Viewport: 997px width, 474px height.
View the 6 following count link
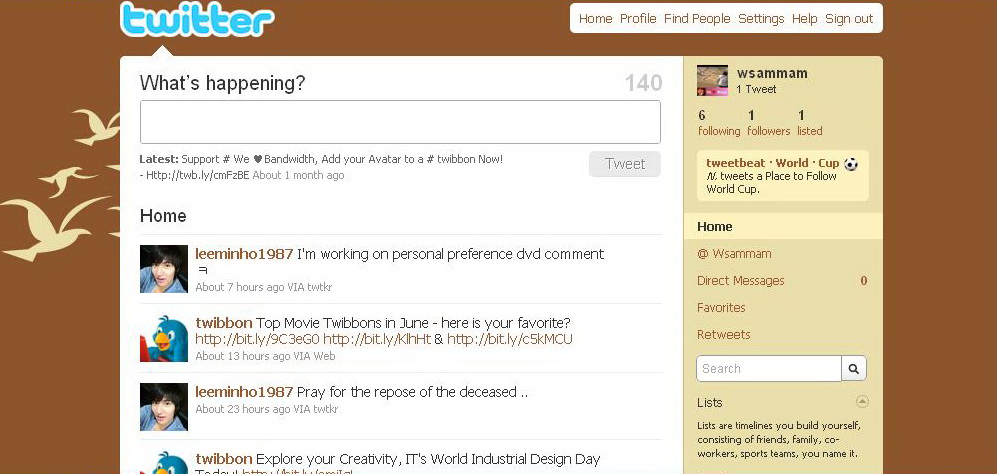point(719,123)
